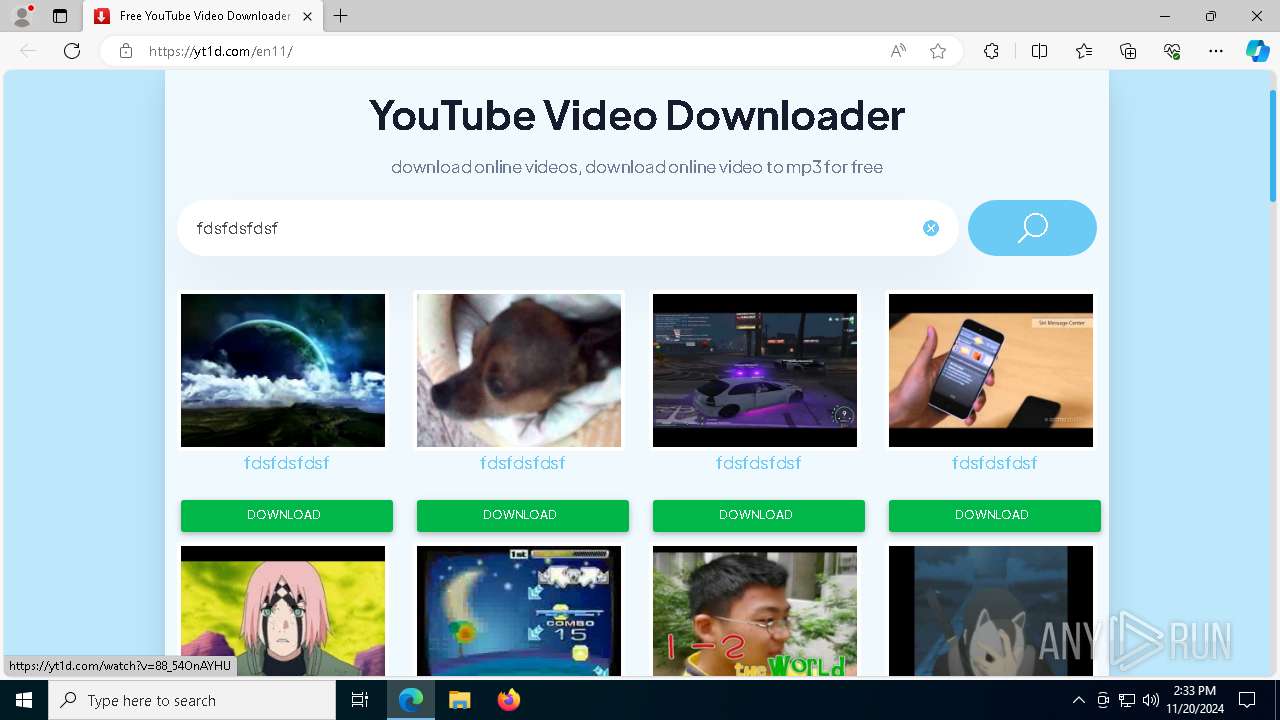
Task: Open tab actions menu icon
Action: 60,16
